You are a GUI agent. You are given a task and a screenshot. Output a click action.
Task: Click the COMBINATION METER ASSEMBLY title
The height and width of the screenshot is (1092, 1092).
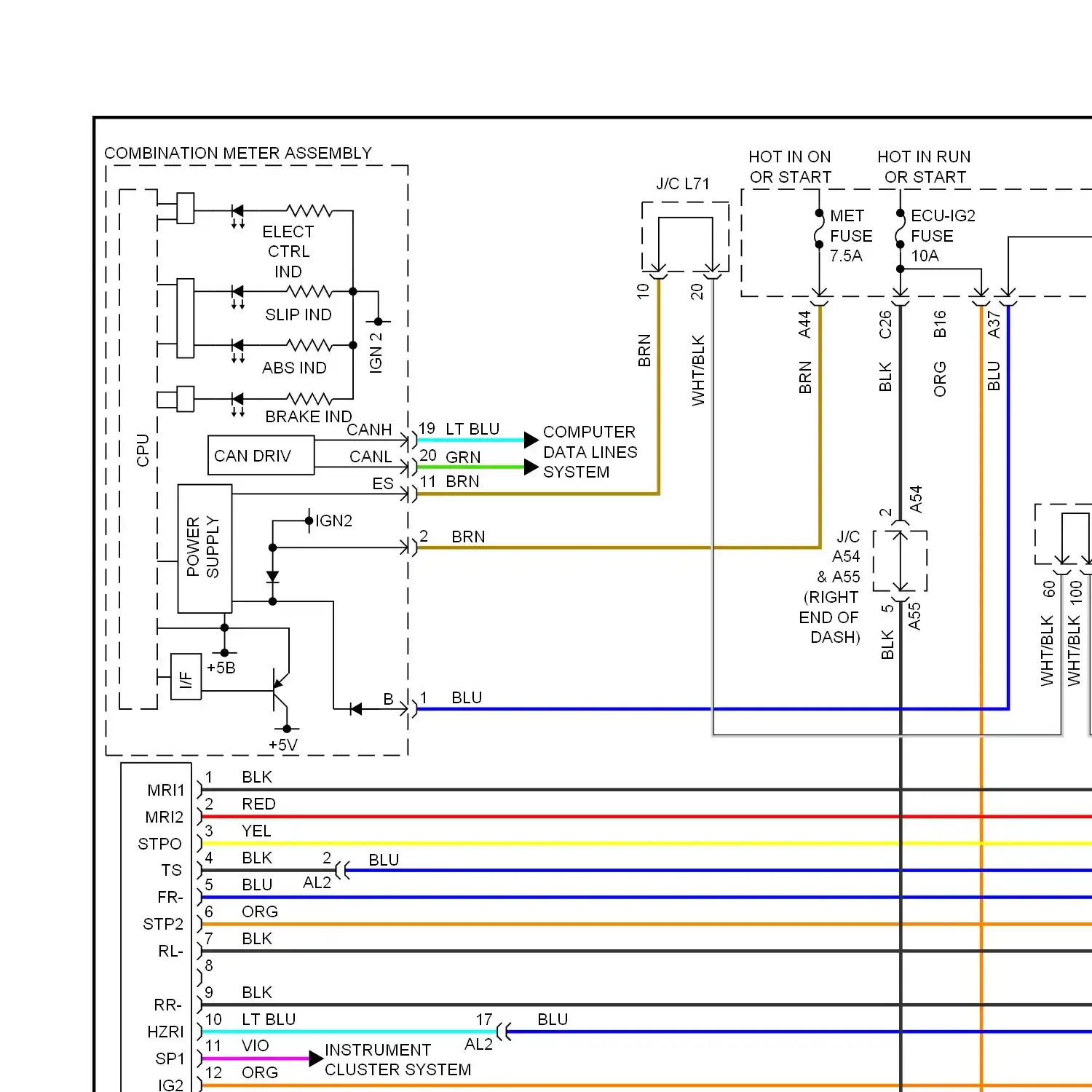238,153
